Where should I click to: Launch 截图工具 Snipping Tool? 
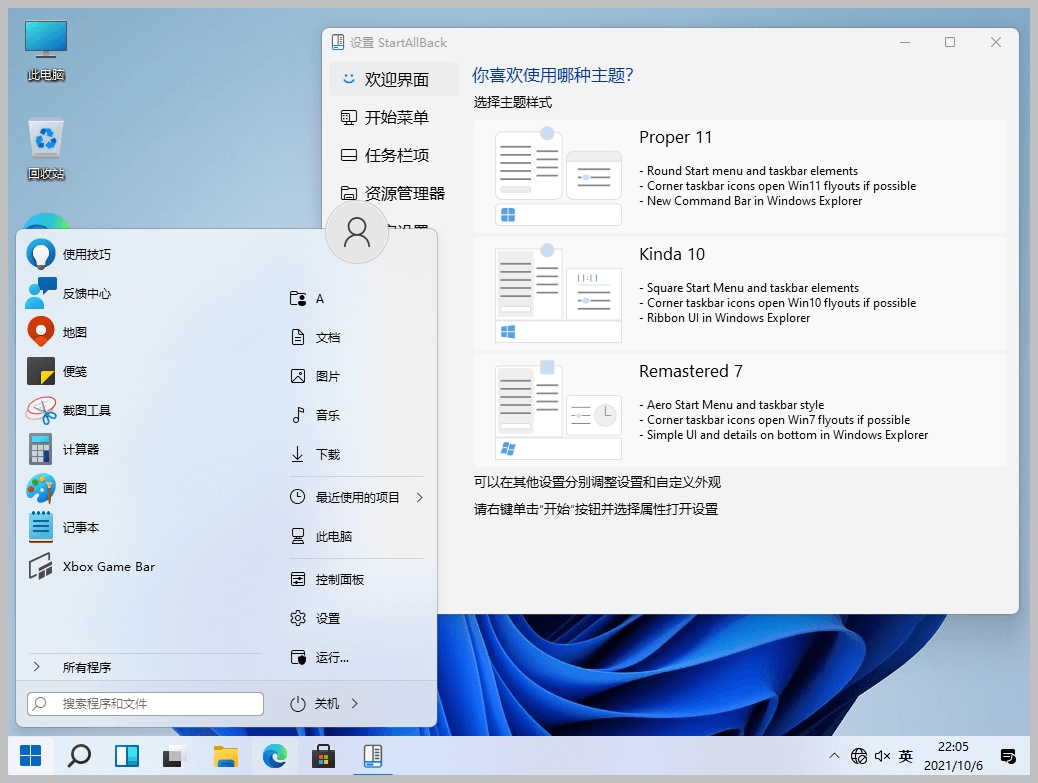[x=70, y=410]
